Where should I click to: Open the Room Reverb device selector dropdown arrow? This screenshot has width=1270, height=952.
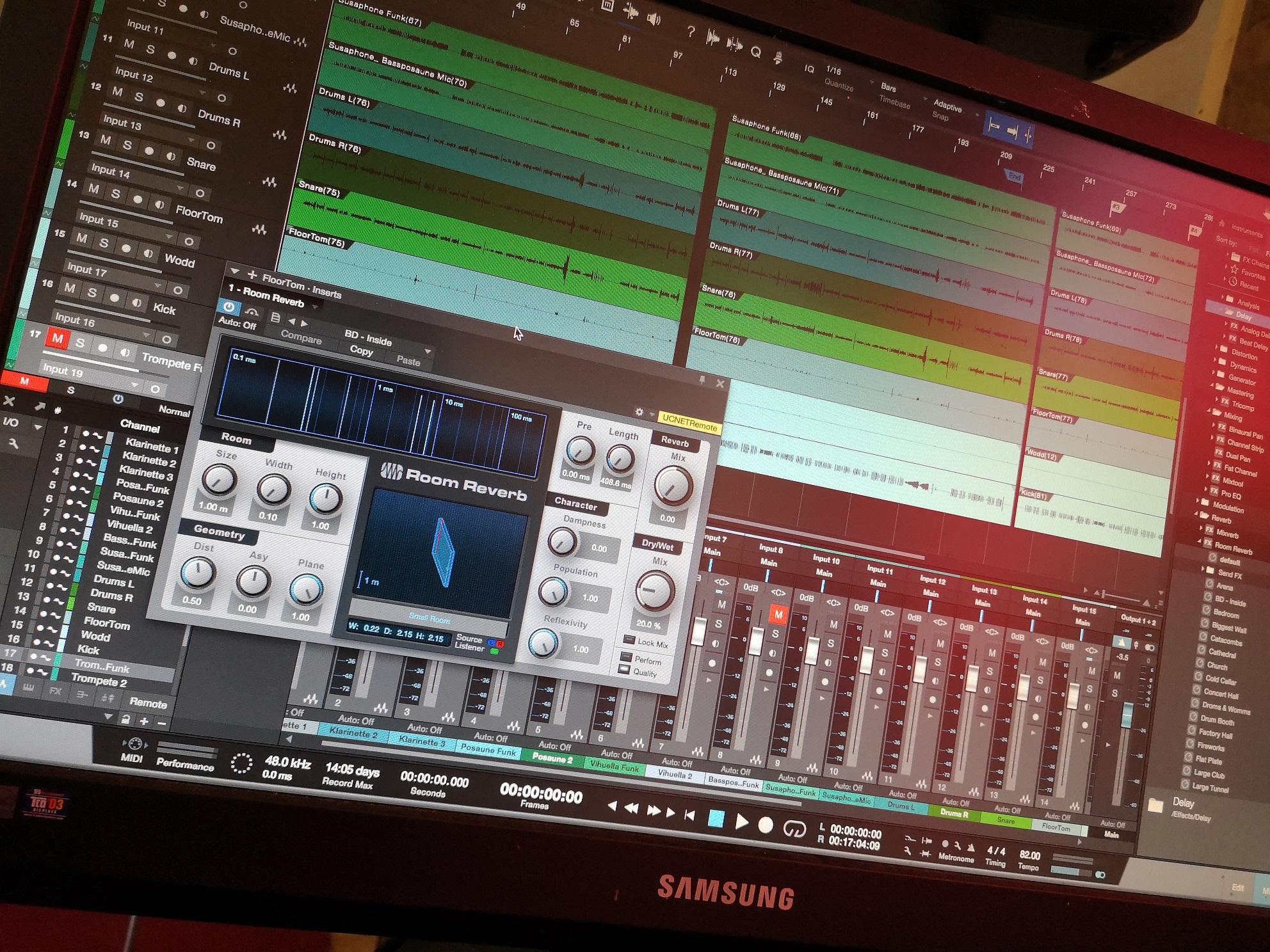click(x=315, y=306)
